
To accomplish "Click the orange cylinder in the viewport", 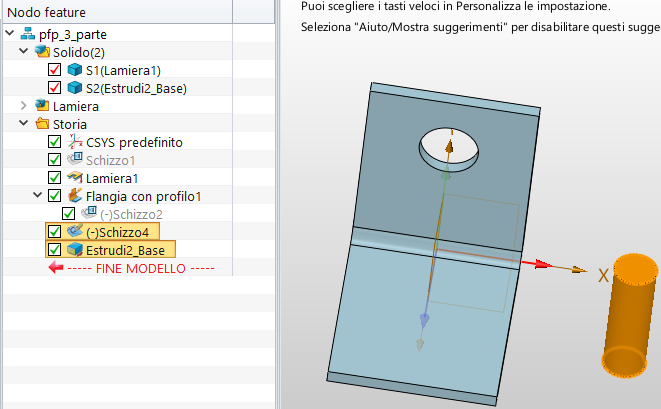I will click(629, 315).
